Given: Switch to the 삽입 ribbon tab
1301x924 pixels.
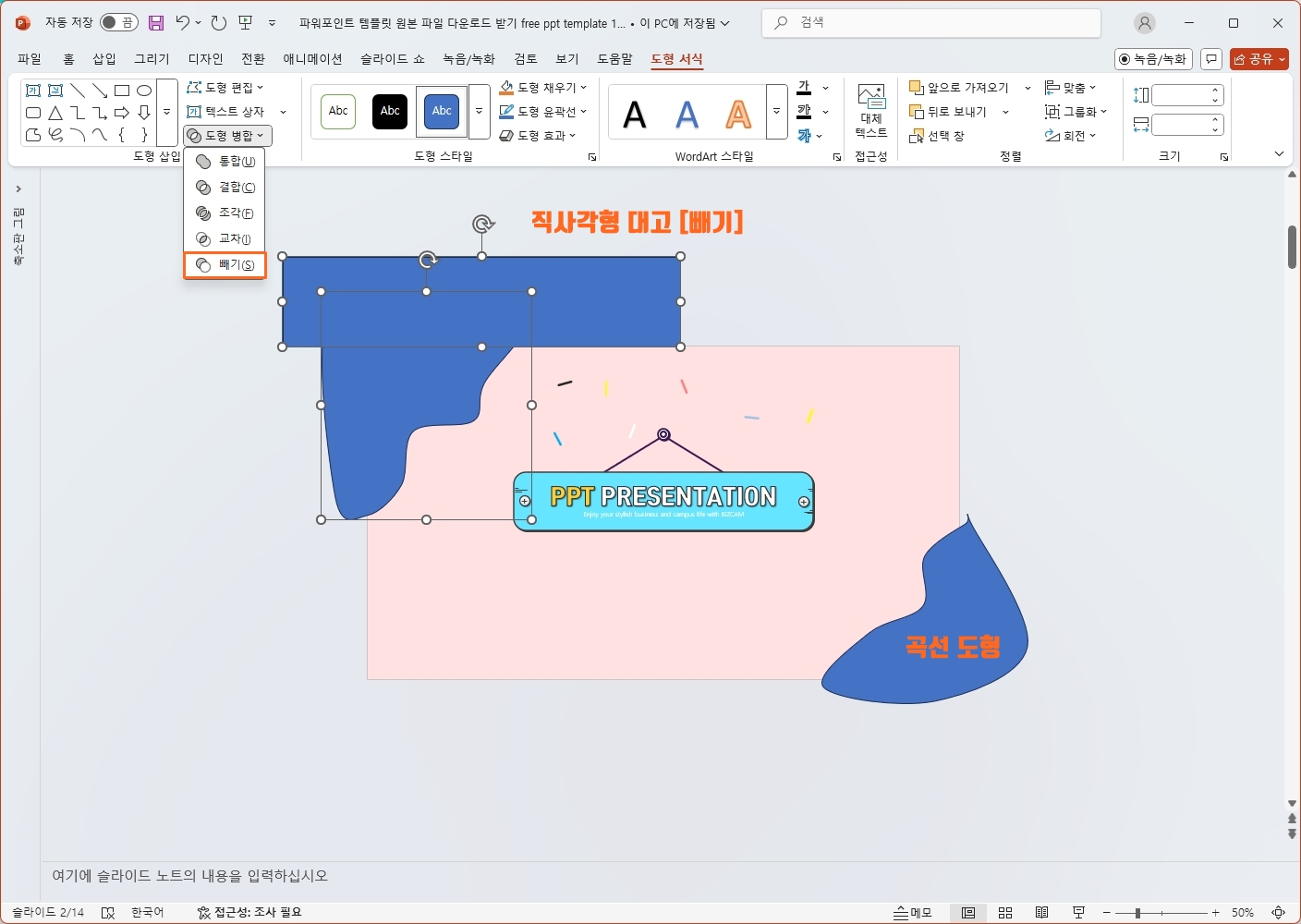Looking at the screenshot, I should (104, 58).
